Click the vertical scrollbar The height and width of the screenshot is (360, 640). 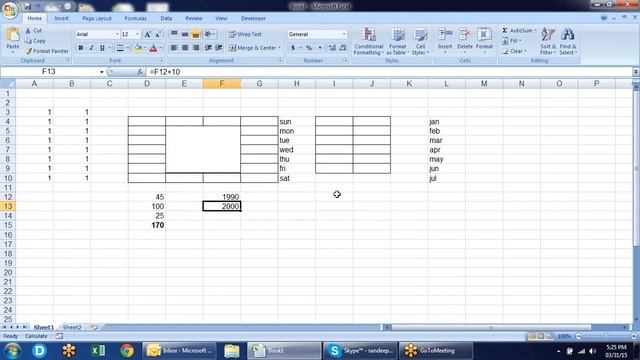click(636, 167)
